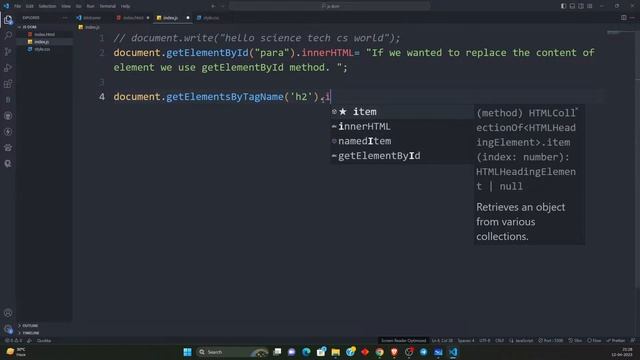Click the index.js breadcrumb
The height and width of the screenshot is (360, 640).
(89, 27)
